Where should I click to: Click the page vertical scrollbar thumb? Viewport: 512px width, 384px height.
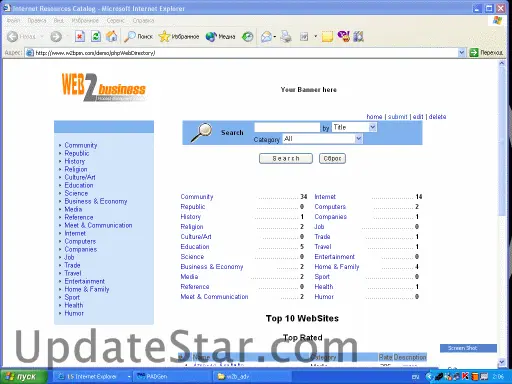click(502, 142)
